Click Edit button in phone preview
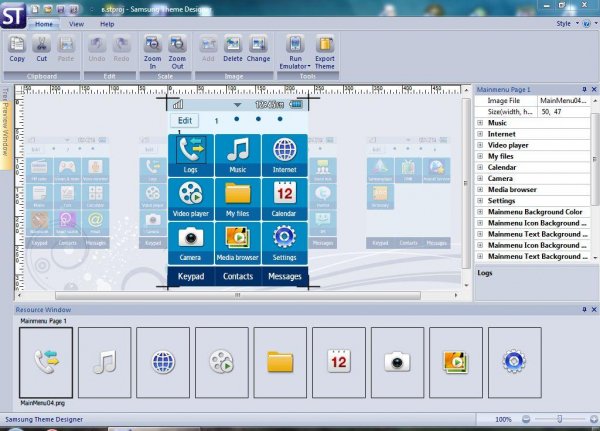 click(184, 121)
